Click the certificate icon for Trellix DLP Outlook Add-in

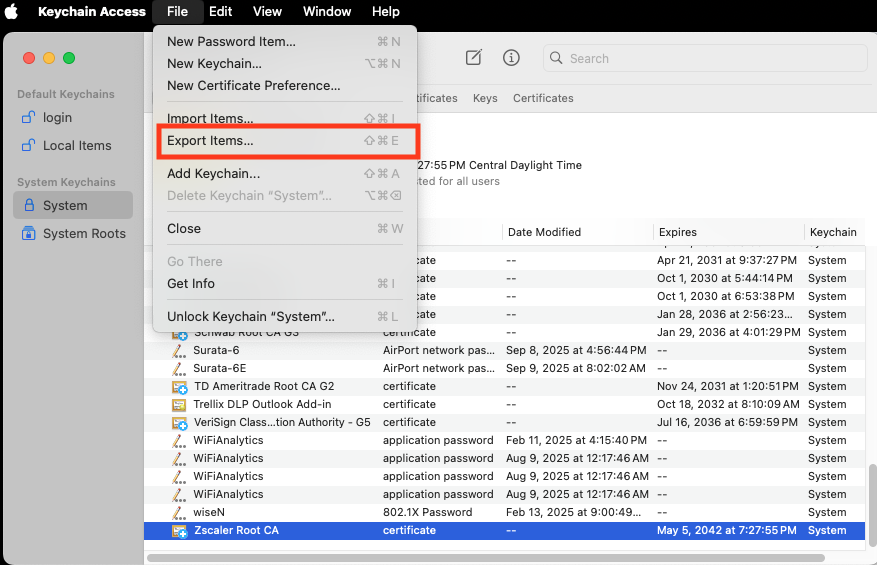point(179,404)
